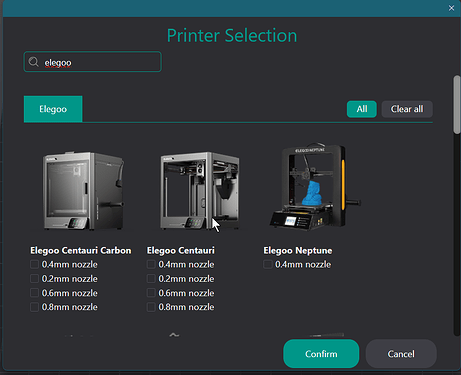Click the Elegoo Centauri Carbon title

[x=81, y=250]
